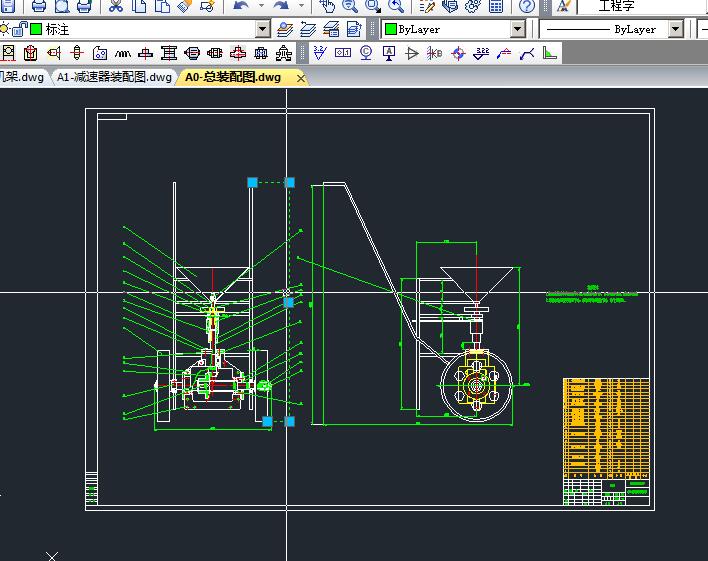
Task: Click the Text Style icon beside 工程字
Action: 563,5
